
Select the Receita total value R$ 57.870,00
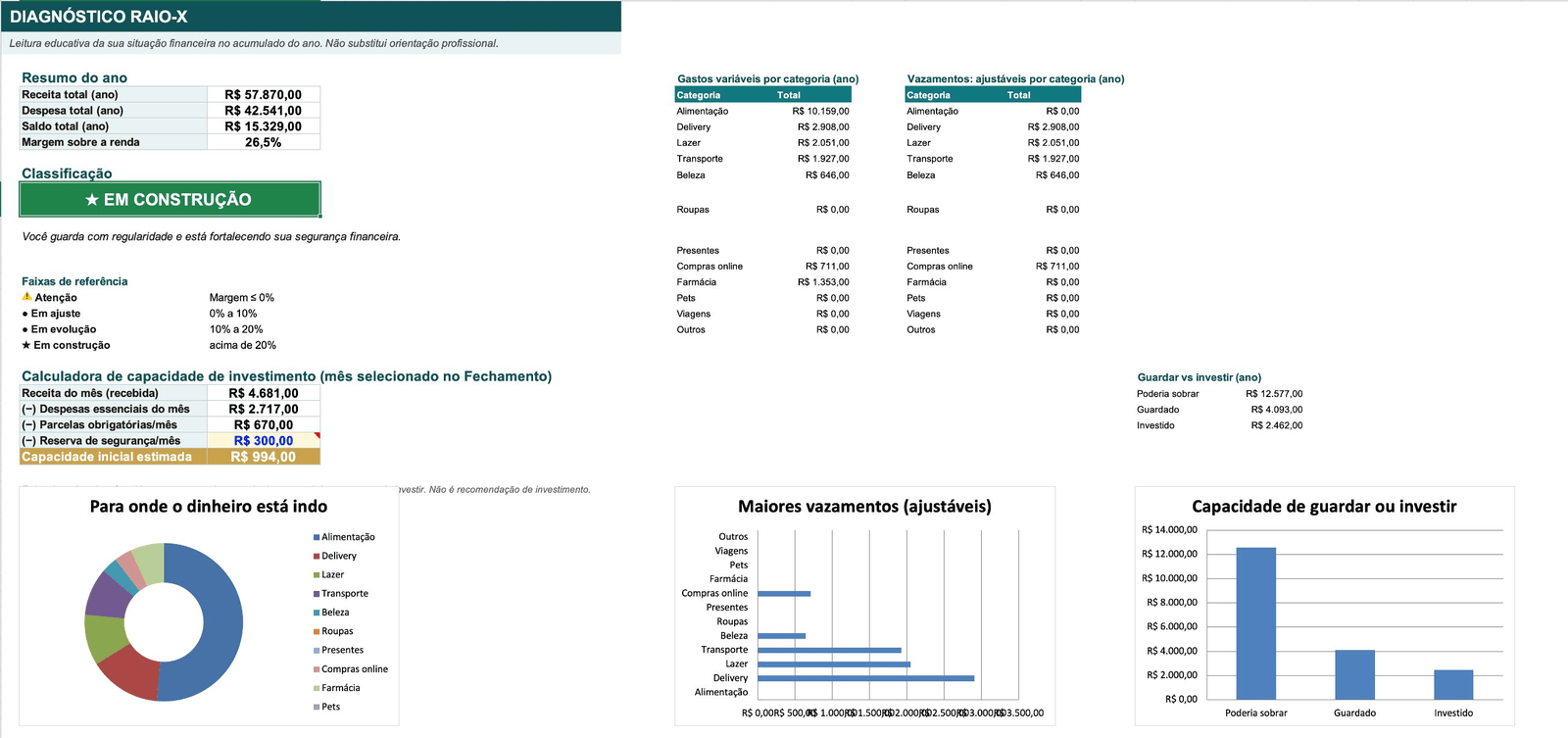264,95
